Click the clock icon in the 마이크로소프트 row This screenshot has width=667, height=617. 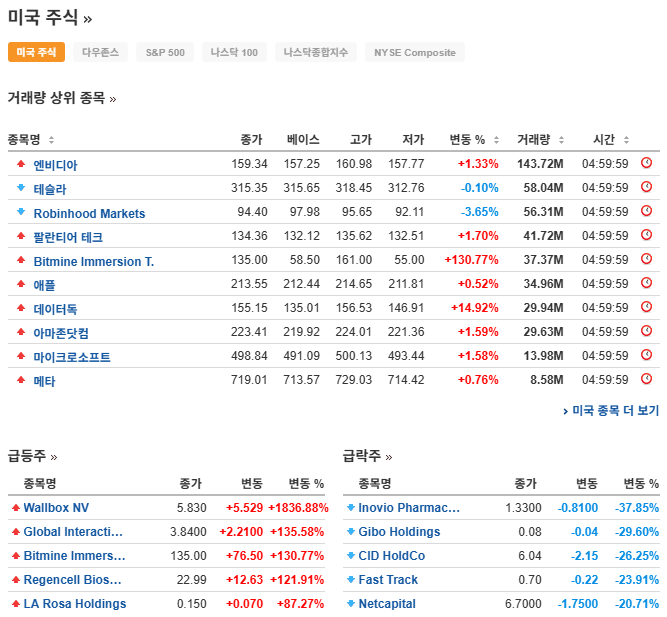[x=646, y=355]
